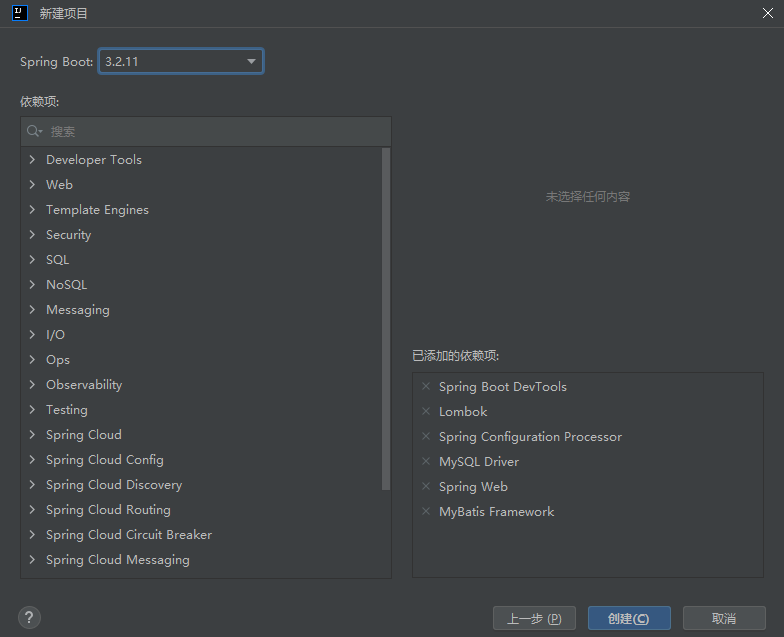This screenshot has height=637, width=784.
Task: Focus the dependency 搜索 search field
Action: (206, 132)
